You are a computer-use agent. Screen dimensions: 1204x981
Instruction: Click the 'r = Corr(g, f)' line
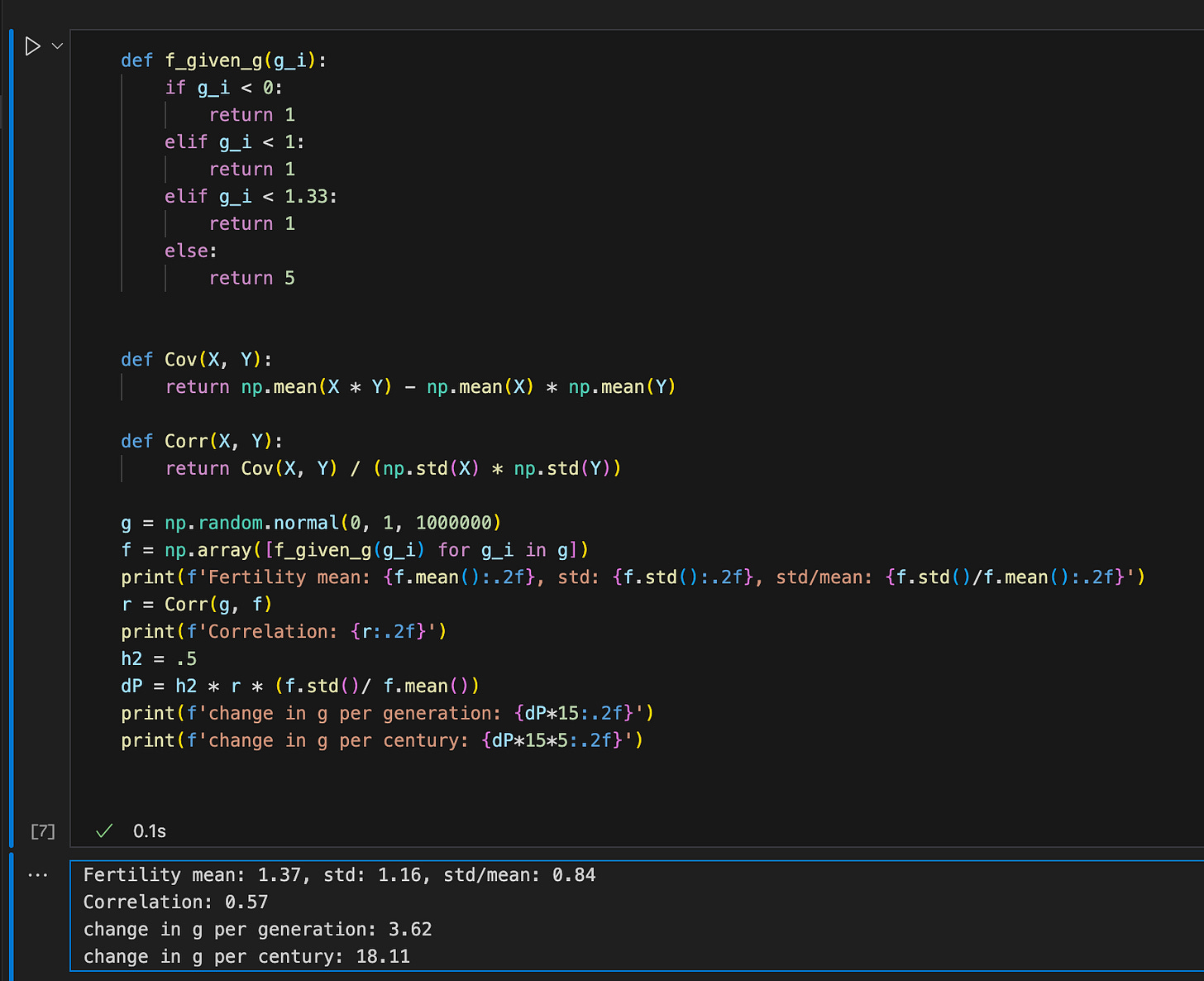197,605
